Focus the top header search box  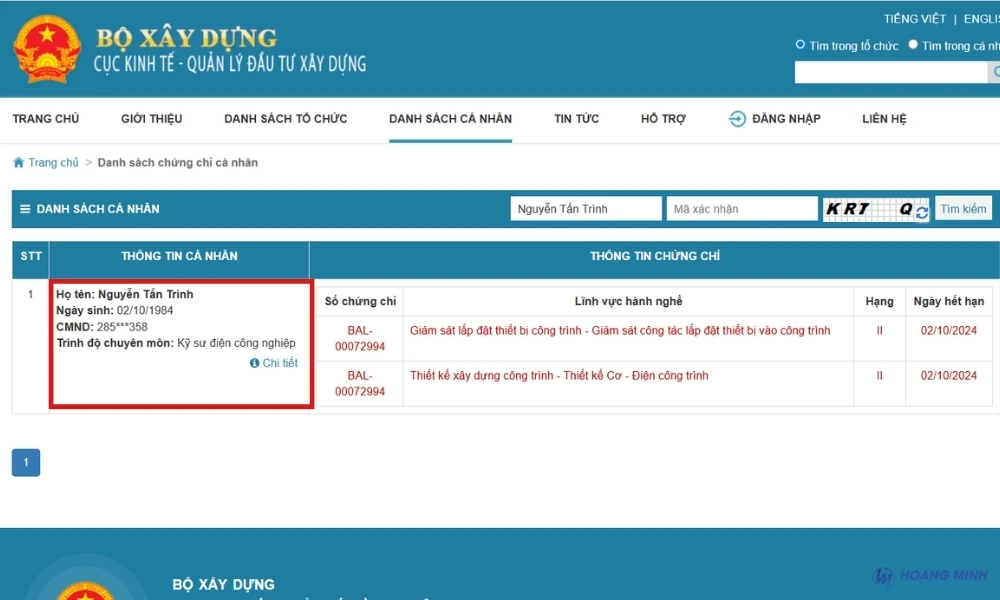click(890, 72)
